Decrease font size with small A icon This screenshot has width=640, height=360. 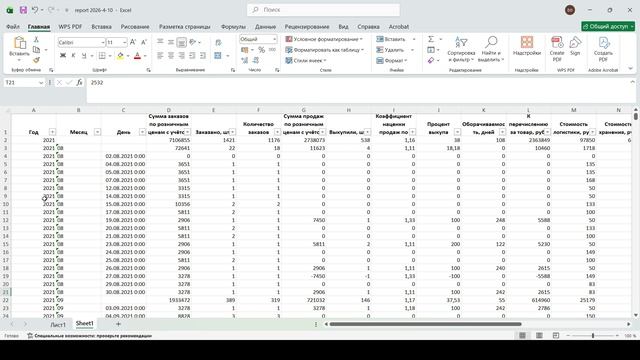[144, 42]
